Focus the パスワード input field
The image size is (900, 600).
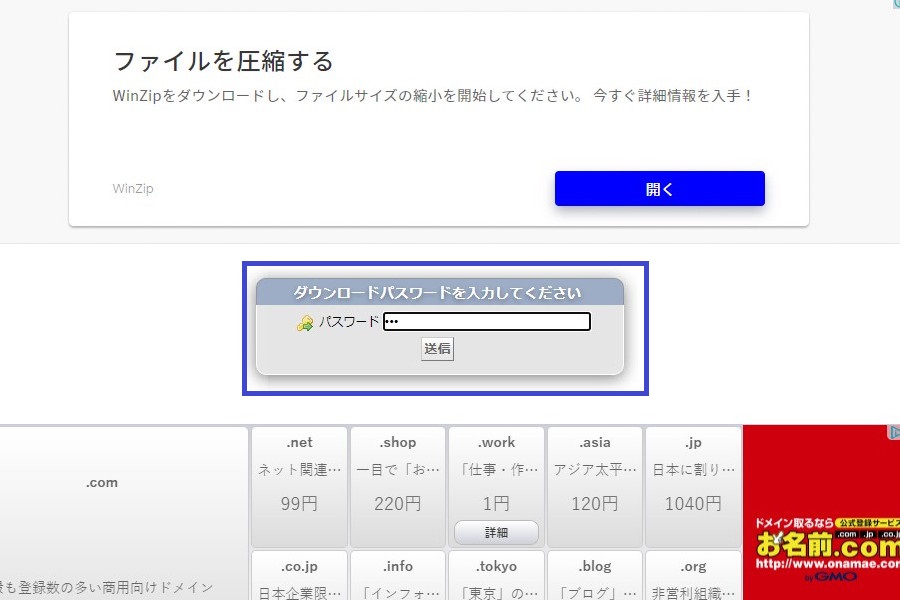[x=487, y=322]
